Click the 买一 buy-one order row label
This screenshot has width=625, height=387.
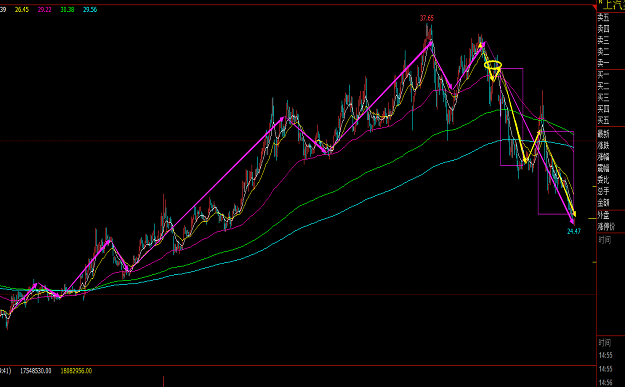click(603, 75)
